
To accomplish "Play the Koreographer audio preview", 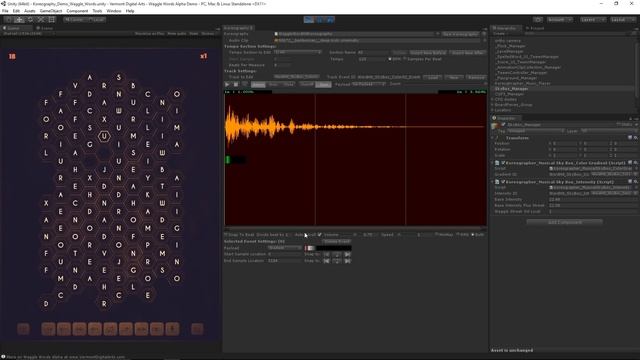I will (227, 84).
